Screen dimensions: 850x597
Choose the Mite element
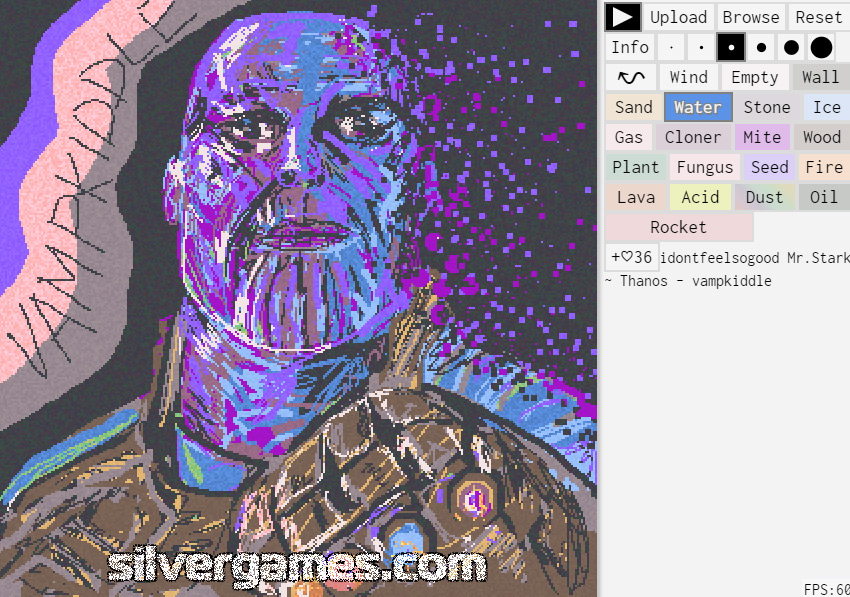pos(762,137)
